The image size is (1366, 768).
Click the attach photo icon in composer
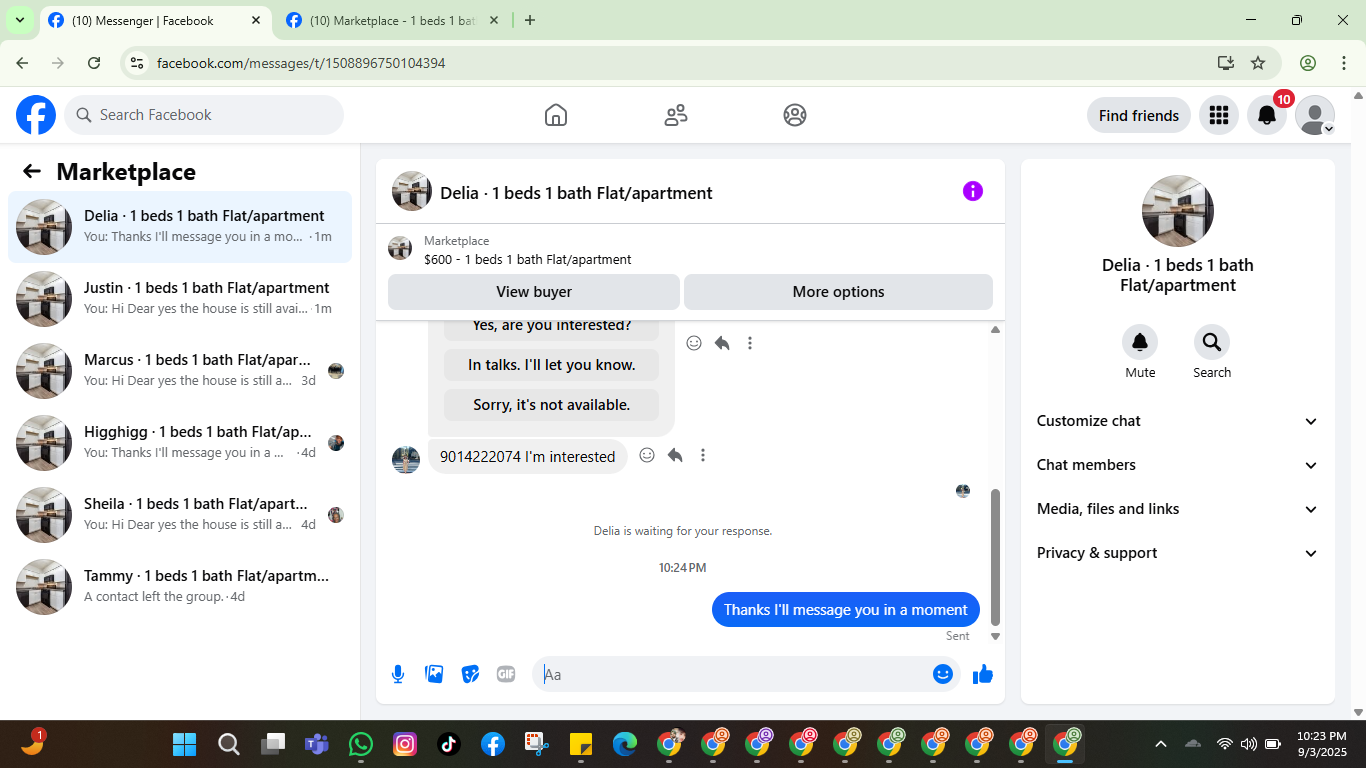434,674
